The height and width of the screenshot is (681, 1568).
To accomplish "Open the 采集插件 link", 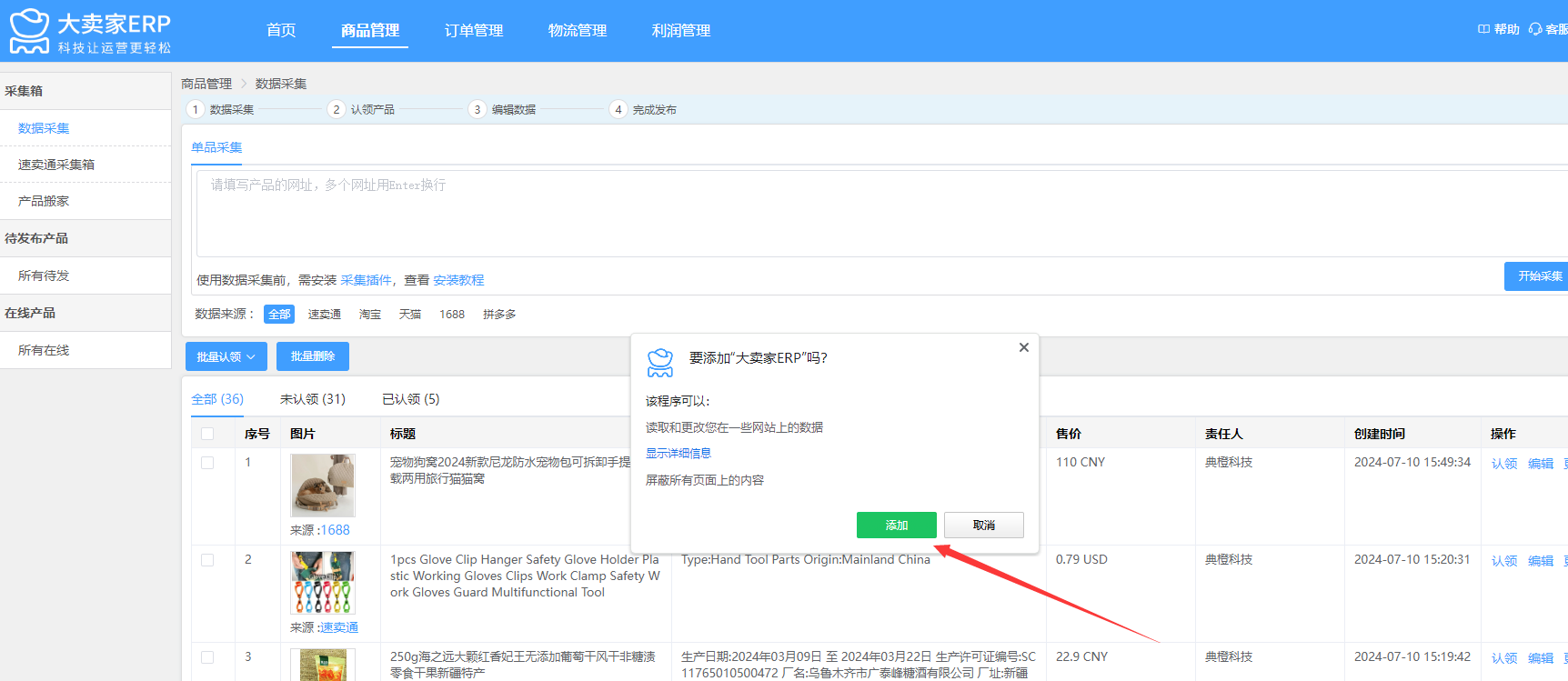I will 366,280.
